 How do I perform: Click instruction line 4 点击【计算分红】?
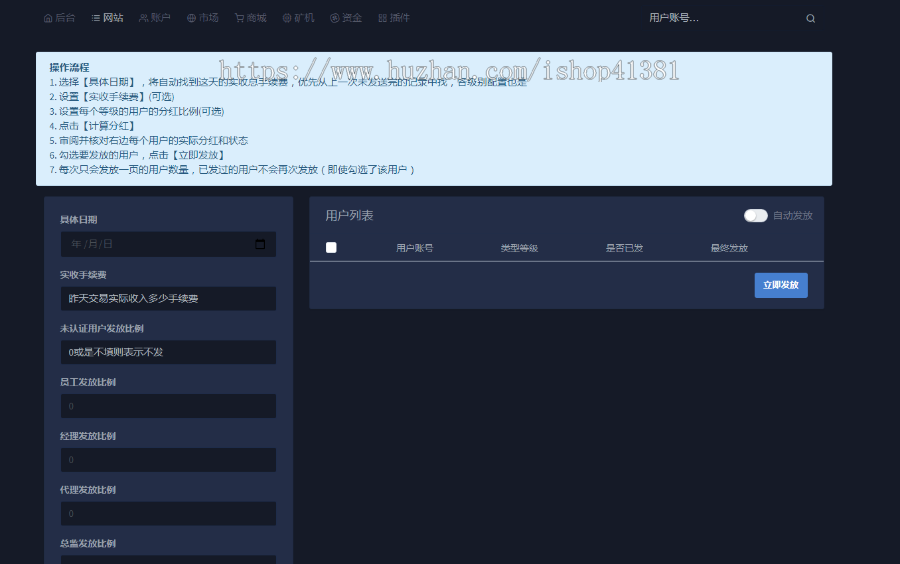coord(93,126)
